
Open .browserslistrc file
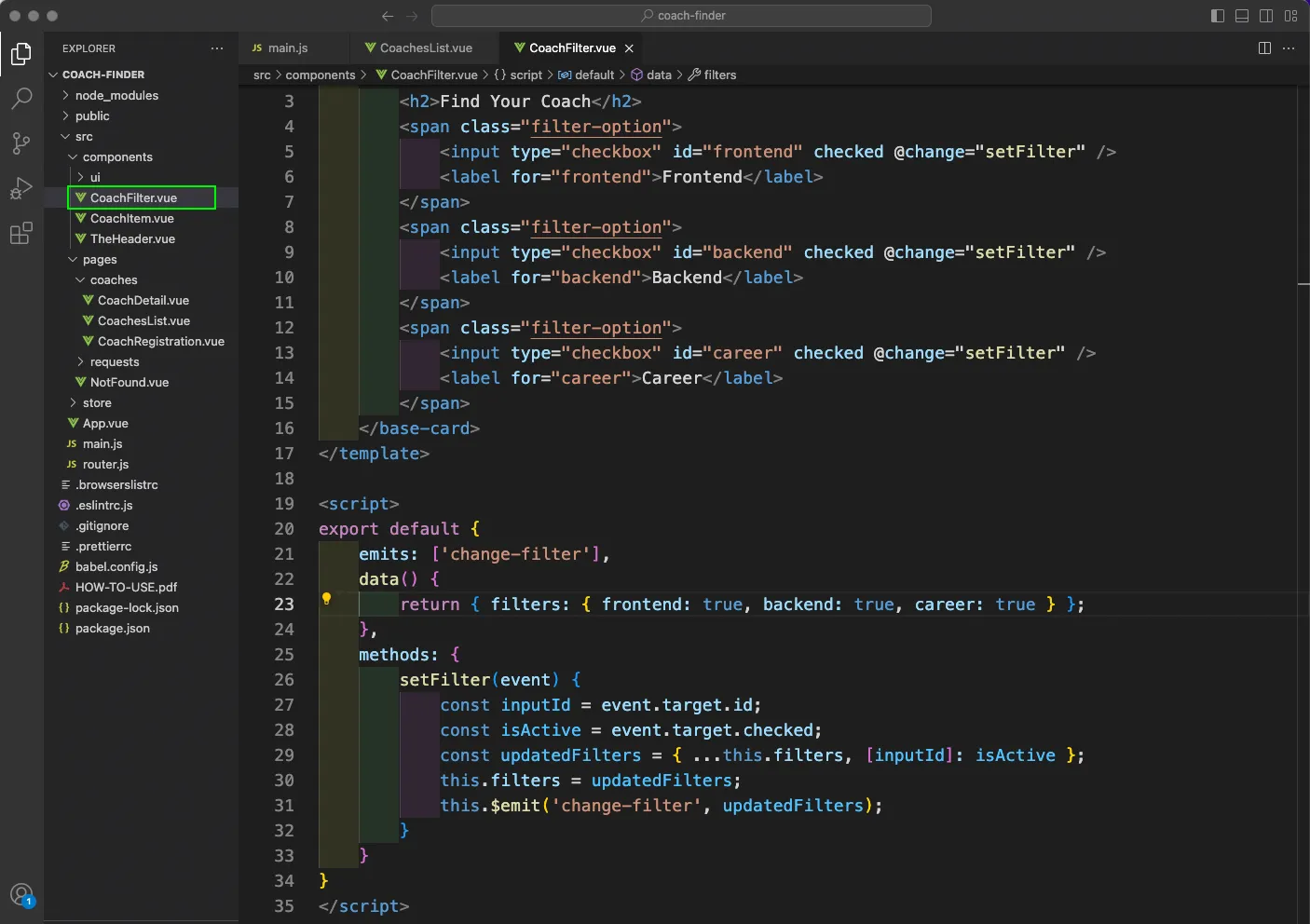[116, 484]
